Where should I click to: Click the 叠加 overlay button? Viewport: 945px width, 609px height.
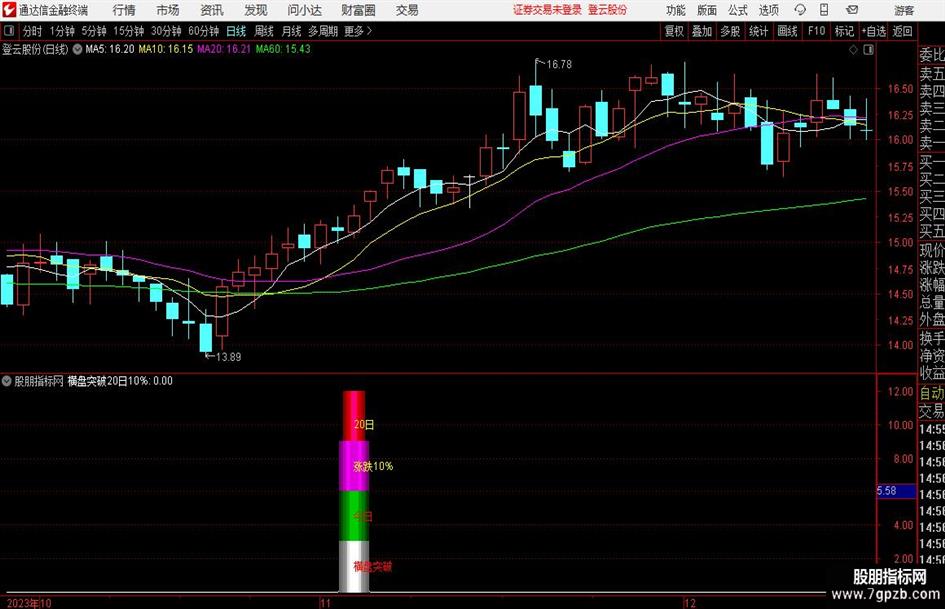pyautogui.click(x=702, y=31)
